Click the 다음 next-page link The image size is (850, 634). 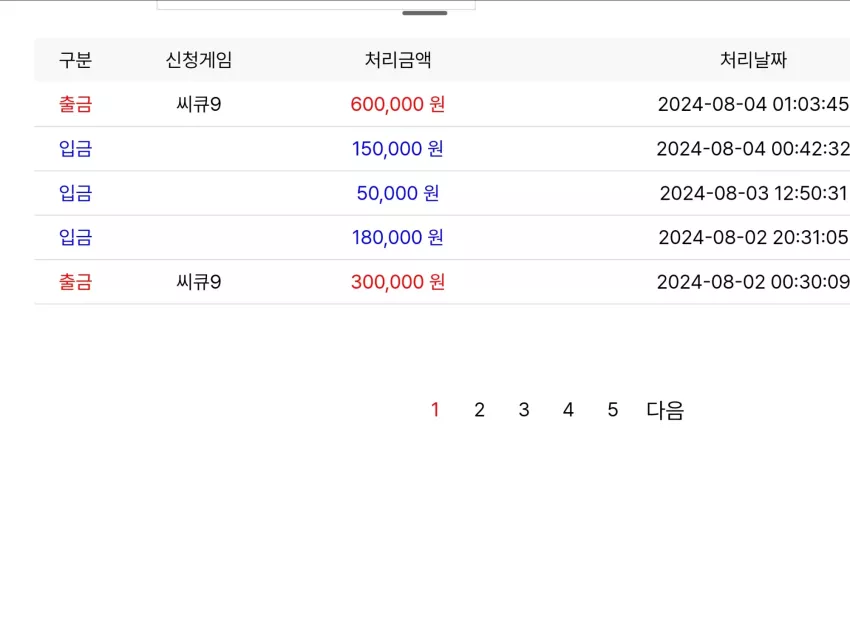[665, 410]
